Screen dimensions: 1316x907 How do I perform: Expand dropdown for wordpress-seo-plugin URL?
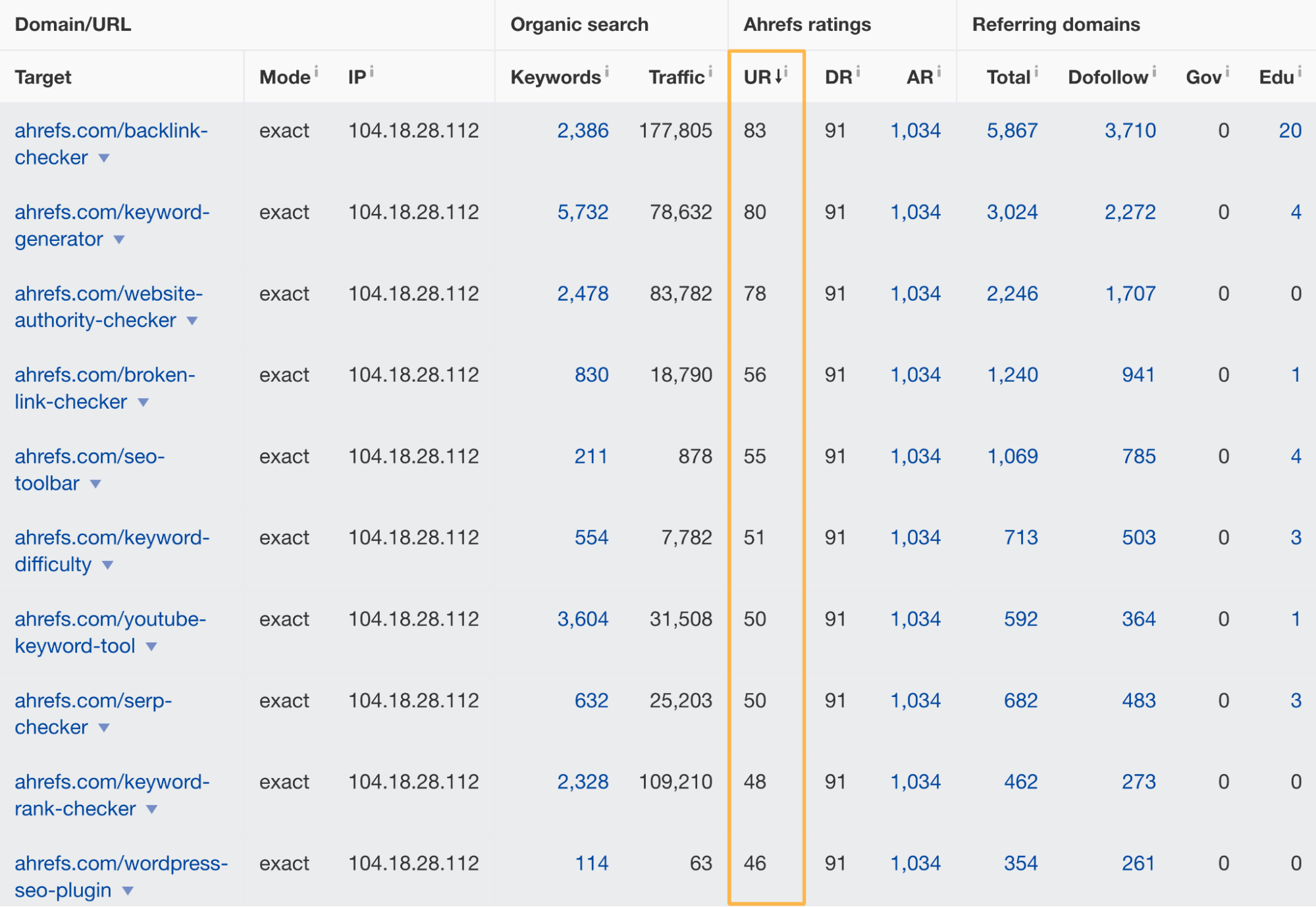(x=128, y=891)
